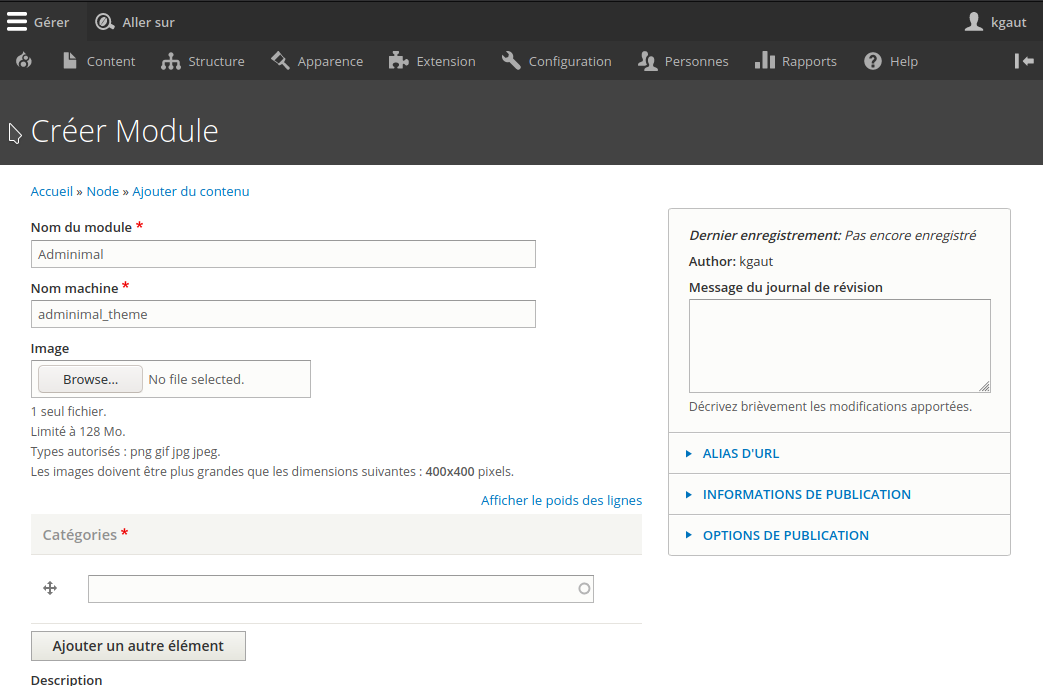Click the Browse... file upload button

(90, 379)
